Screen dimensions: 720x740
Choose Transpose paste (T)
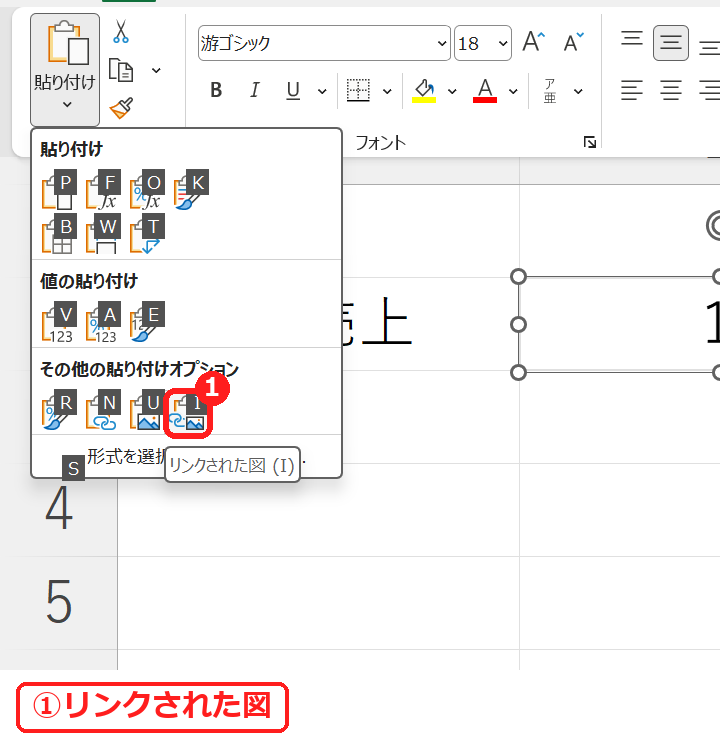pyautogui.click(x=147, y=235)
